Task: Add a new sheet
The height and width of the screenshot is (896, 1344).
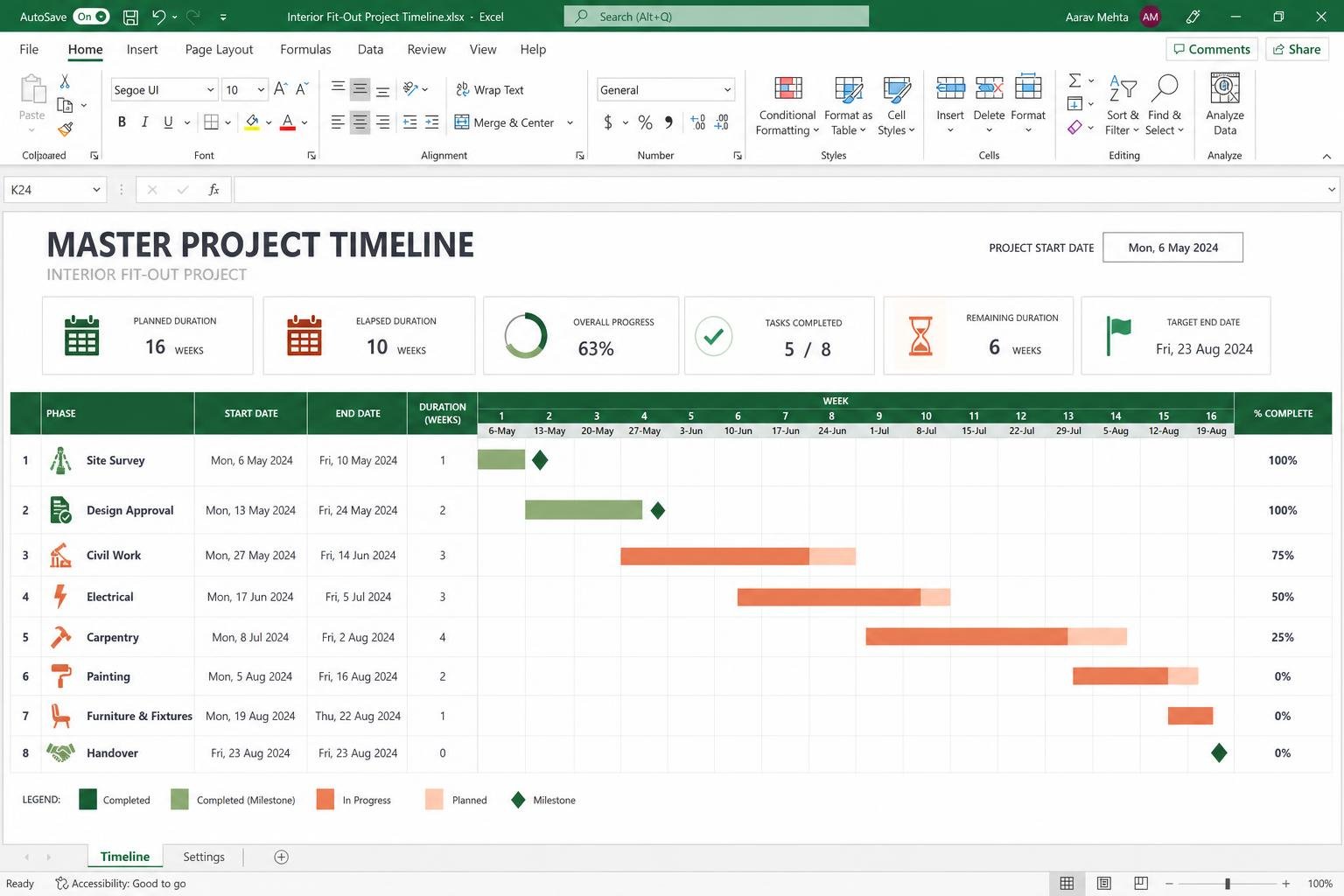Action: pos(281,857)
